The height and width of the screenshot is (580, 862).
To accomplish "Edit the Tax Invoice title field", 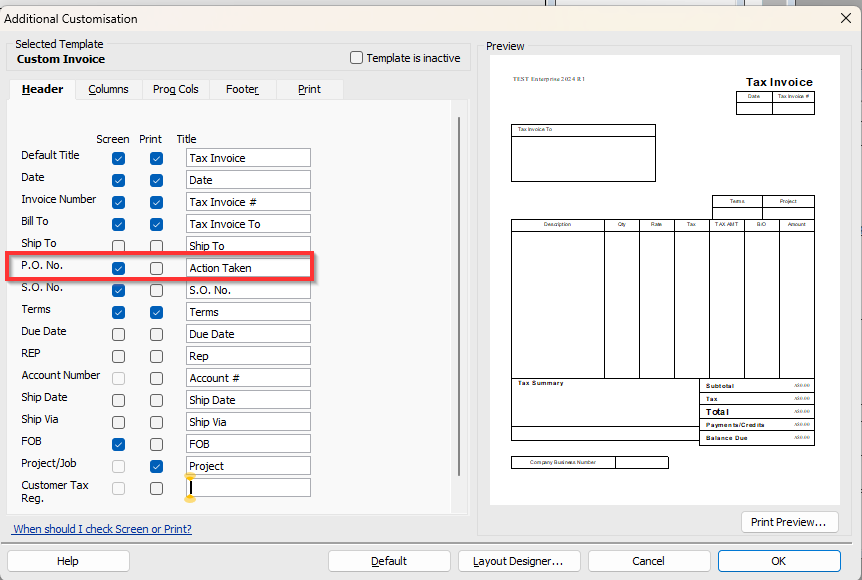I will [x=248, y=158].
